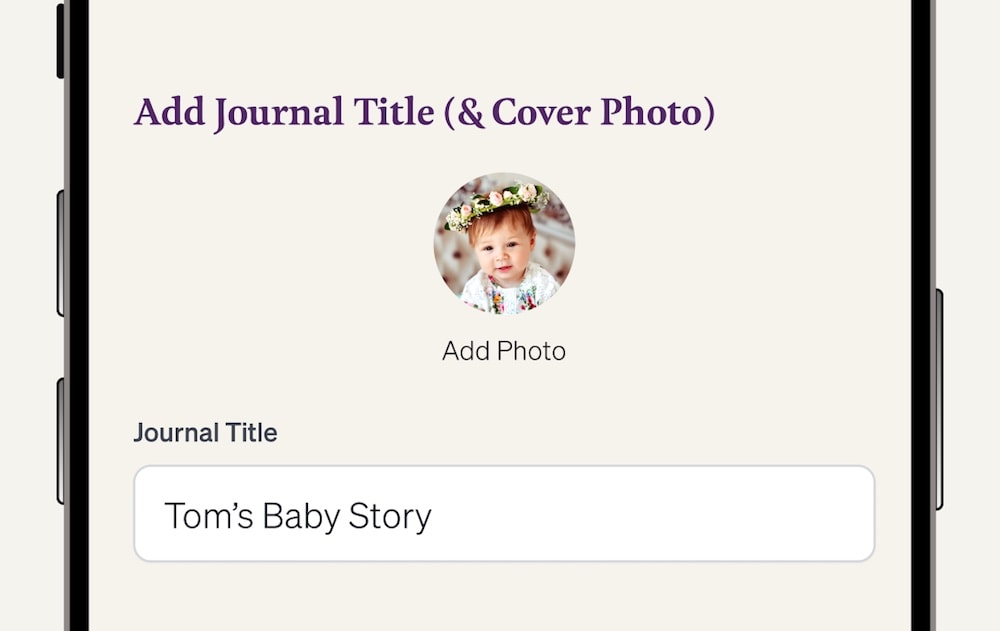Click the Add Journal Title heading
The width and height of the screenshot is (1000, 631).
coord(424,112)
